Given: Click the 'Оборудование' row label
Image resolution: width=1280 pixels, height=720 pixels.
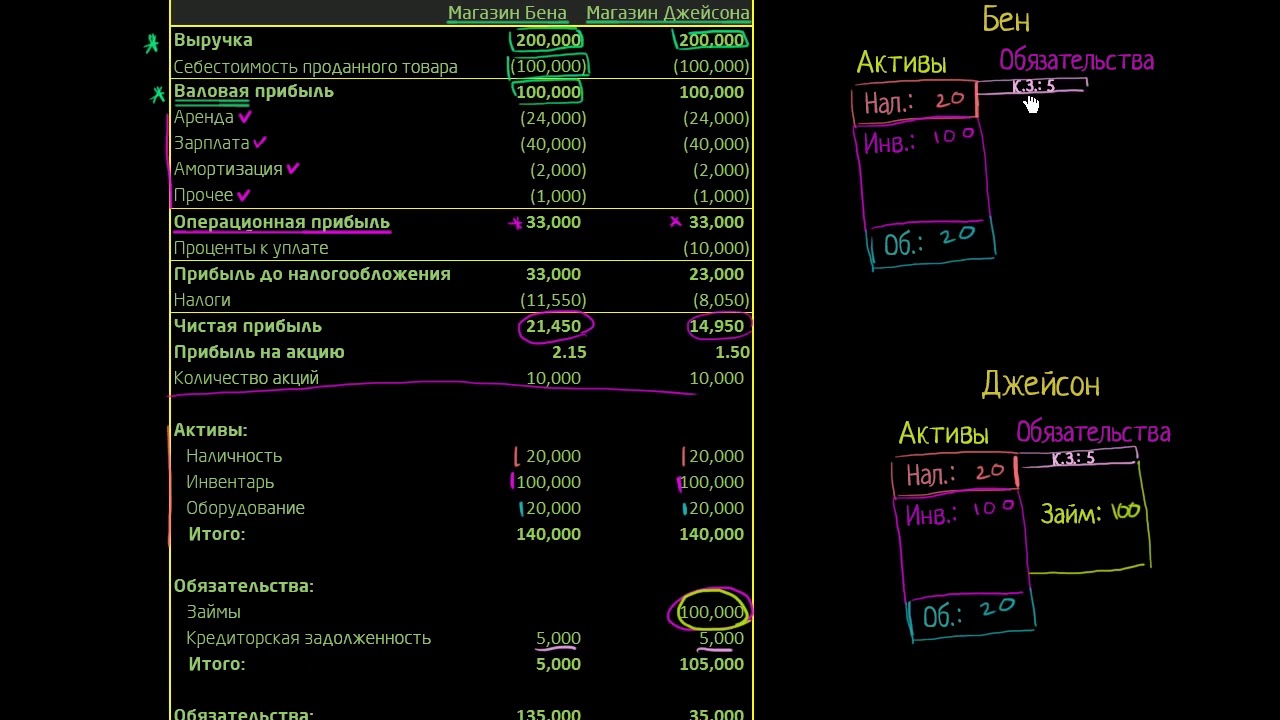Looking at the screenshot, I should [245, 508].
